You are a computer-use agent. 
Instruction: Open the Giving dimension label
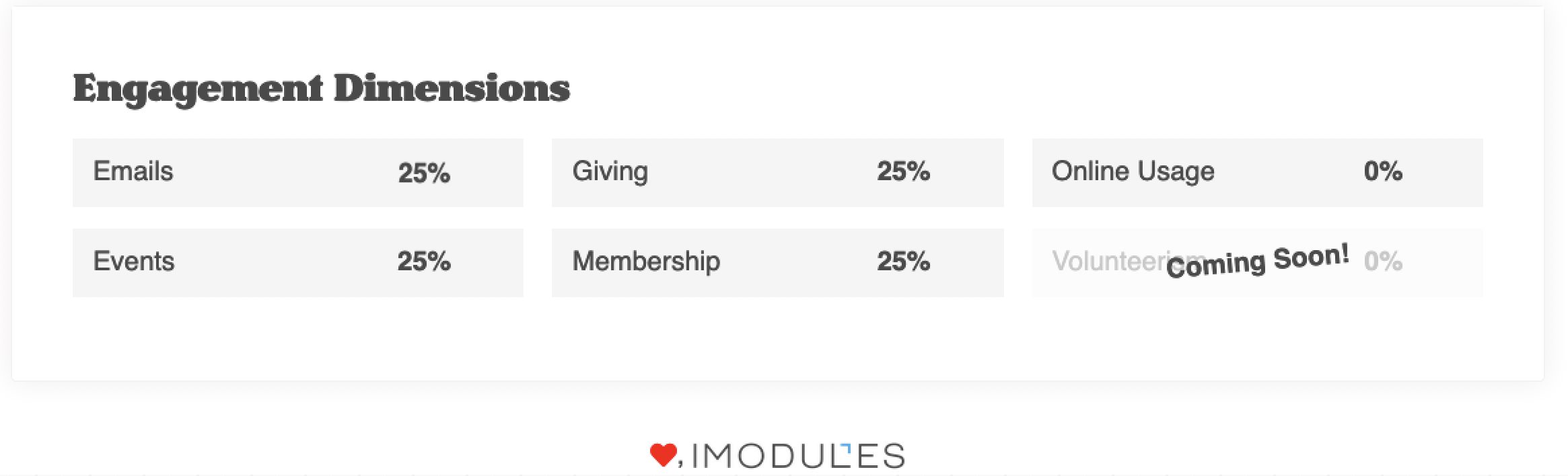[x=610, y=171]
